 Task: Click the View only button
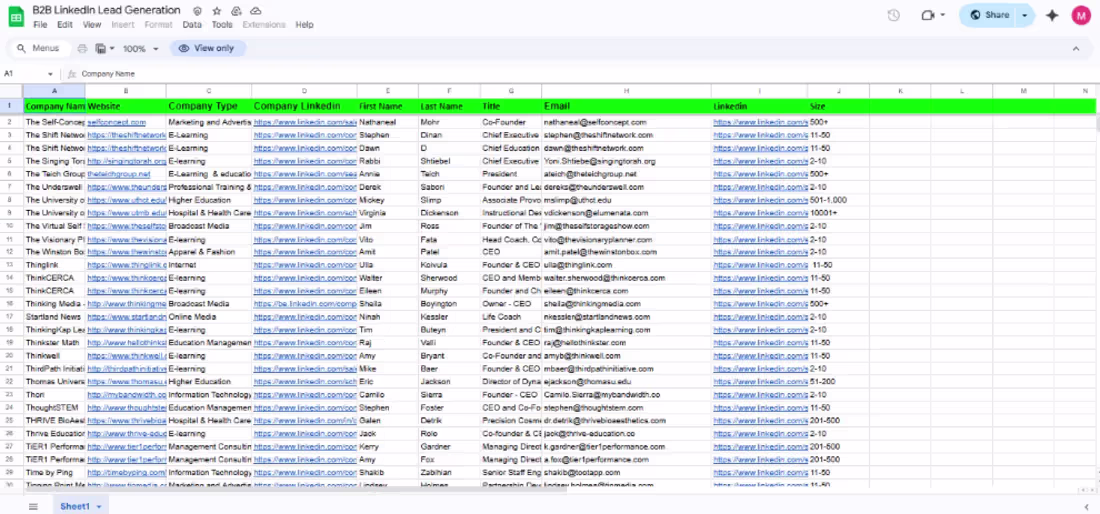point(208,48)
